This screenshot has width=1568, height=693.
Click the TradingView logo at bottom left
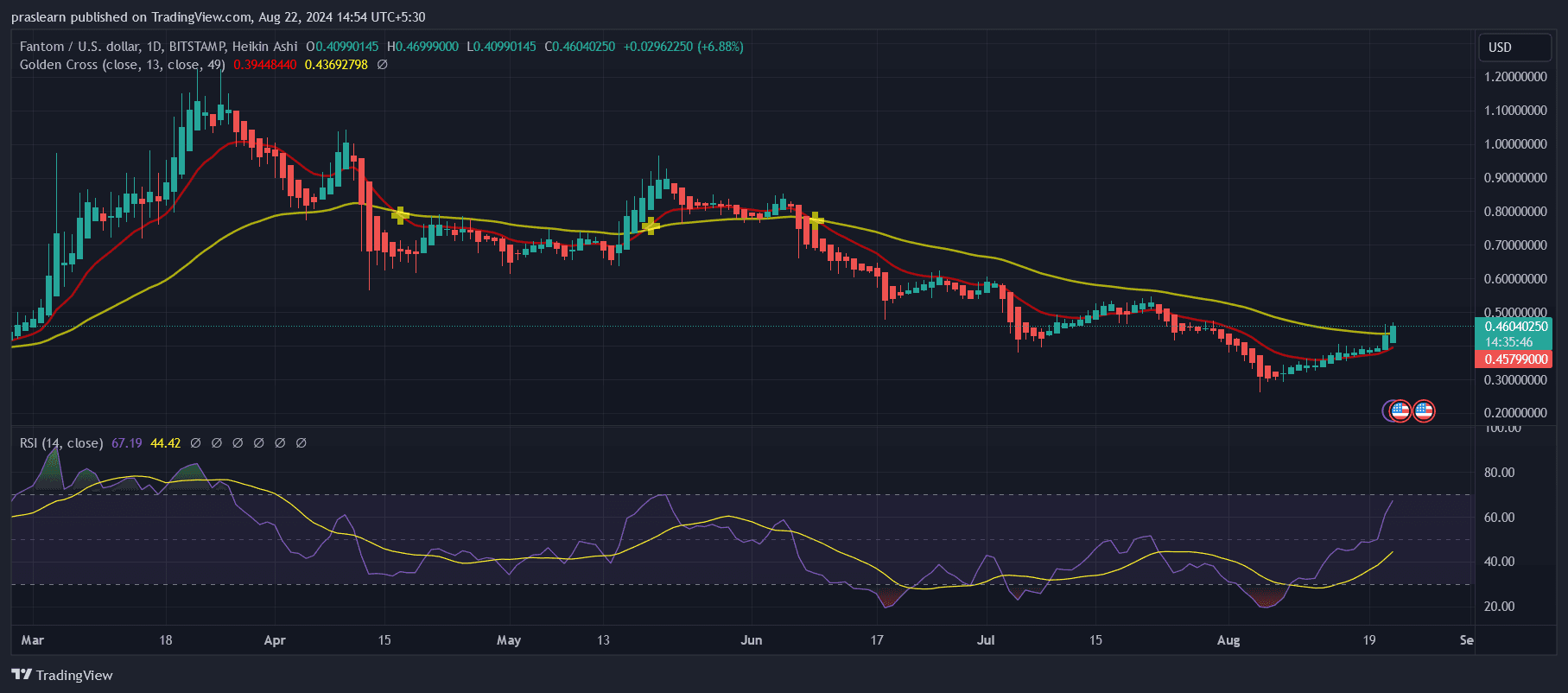62,675
